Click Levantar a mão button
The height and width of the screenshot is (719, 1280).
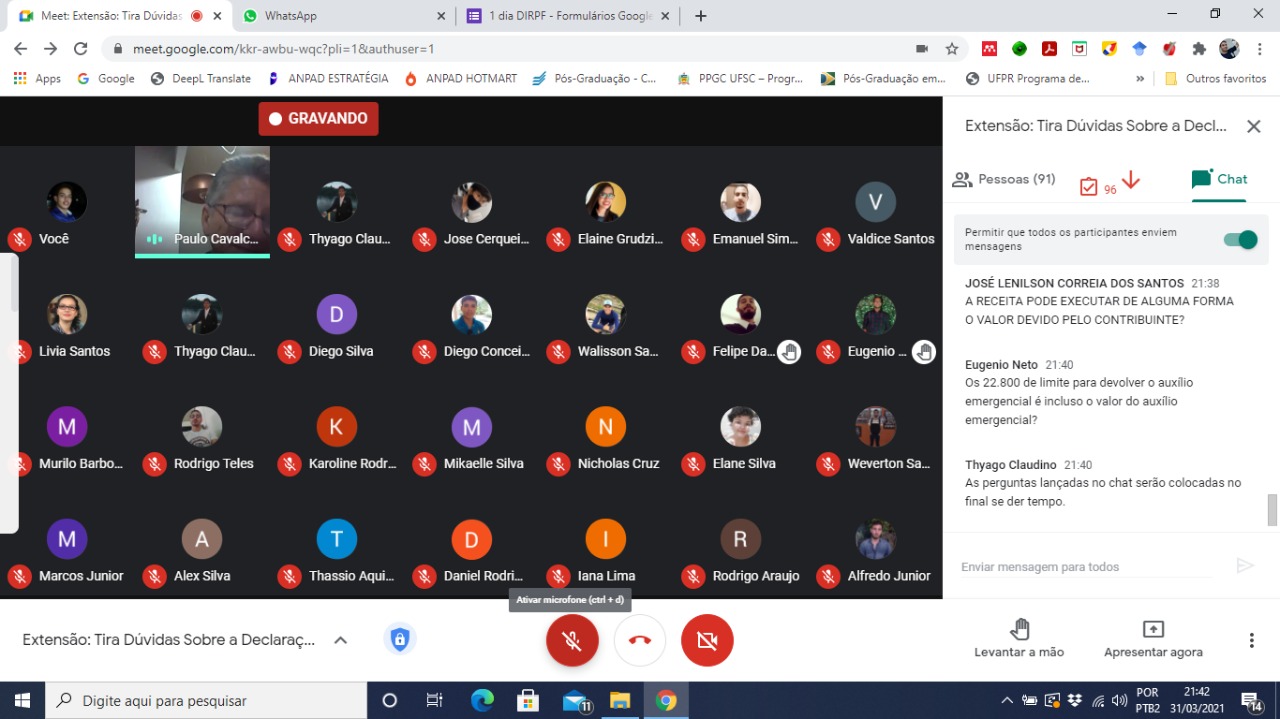click(1019, 638)
